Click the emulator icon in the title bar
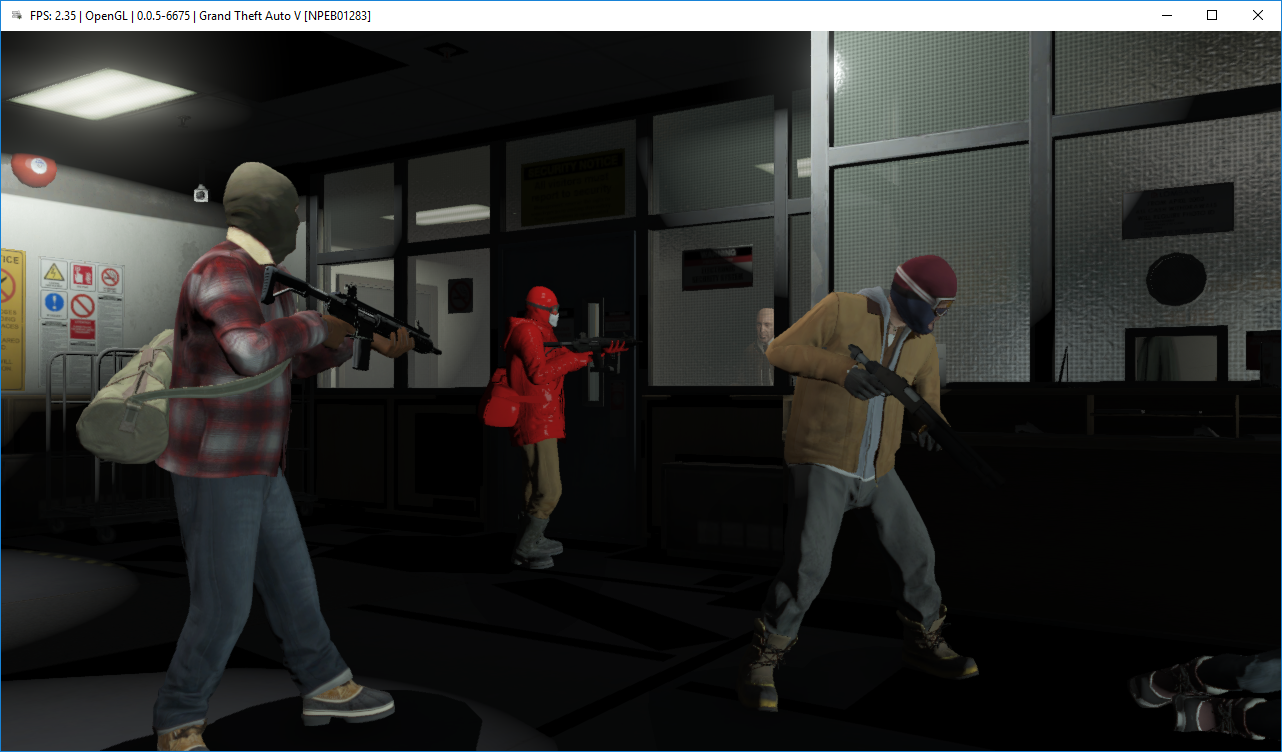The height and width of the screenshot is (752, 1282). pos(16,16)
